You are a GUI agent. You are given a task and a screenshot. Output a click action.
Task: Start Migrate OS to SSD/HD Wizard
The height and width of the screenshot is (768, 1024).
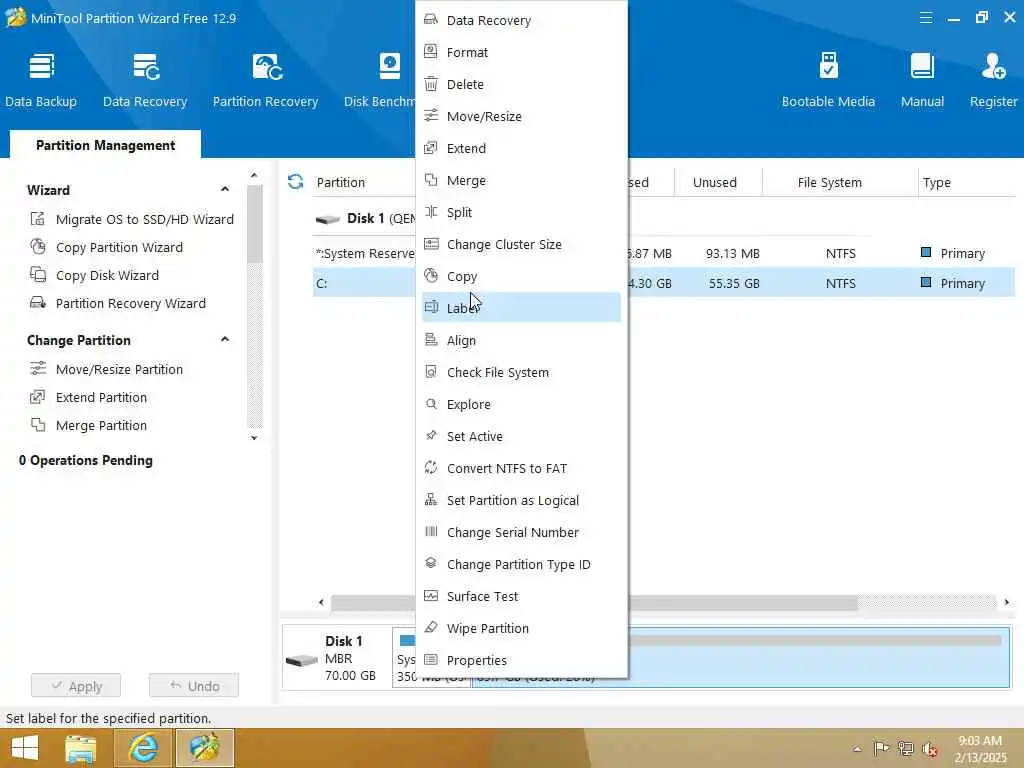[x=131, y=219]
